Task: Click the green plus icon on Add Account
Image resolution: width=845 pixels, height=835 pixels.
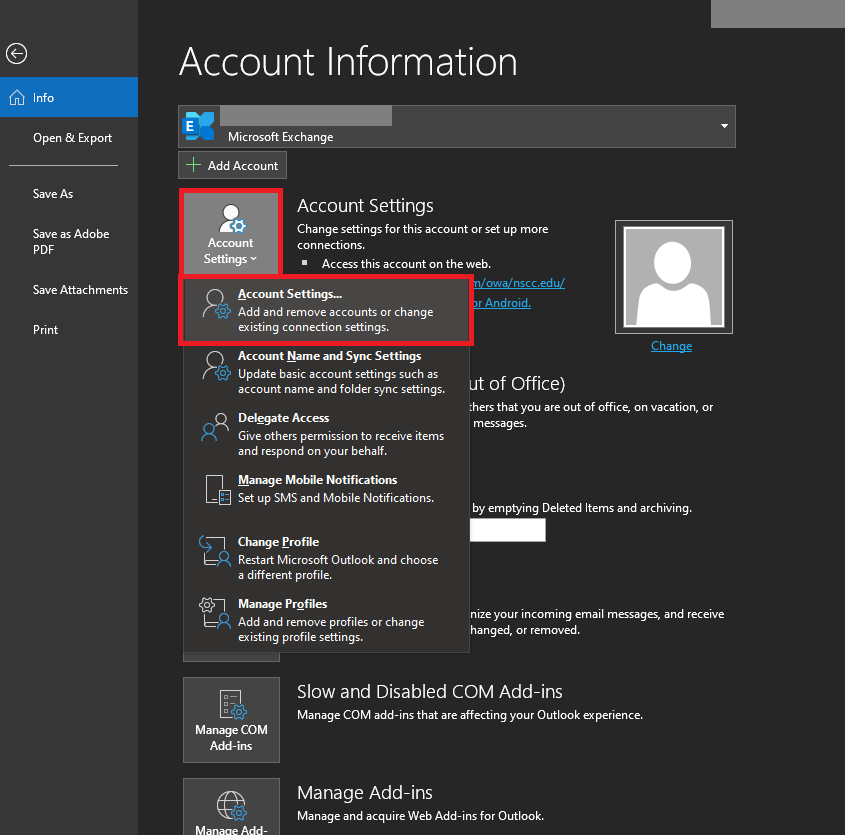Action: tap(193, 165)
